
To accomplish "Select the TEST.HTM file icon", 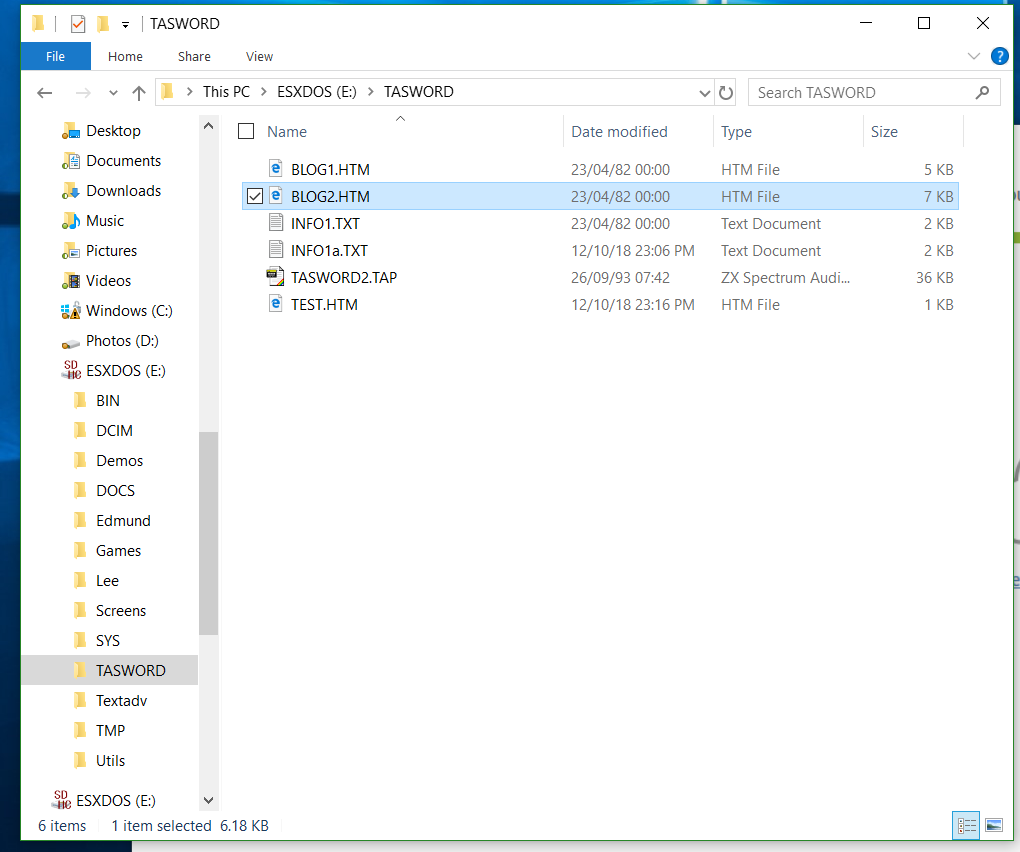I will (x=276, y=303).
